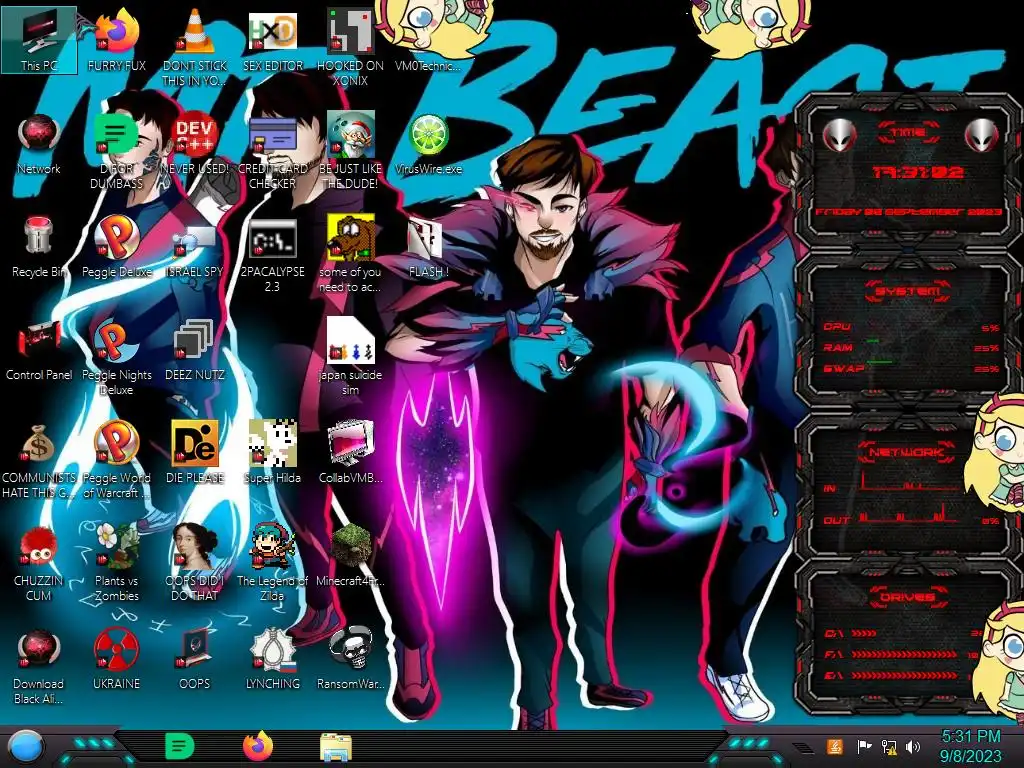Image resolution: width=1024 pixels, height=768 pixels.
Task: Select the Peggle Nights Deluxe icon
Action: click(x=117, y=358)
